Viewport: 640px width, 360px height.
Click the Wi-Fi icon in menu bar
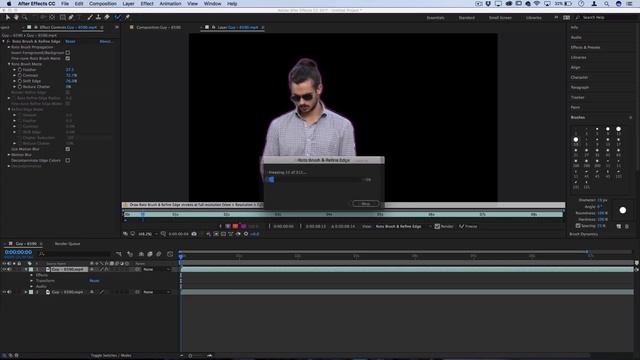pyautogui.click(x=537, y=4)
